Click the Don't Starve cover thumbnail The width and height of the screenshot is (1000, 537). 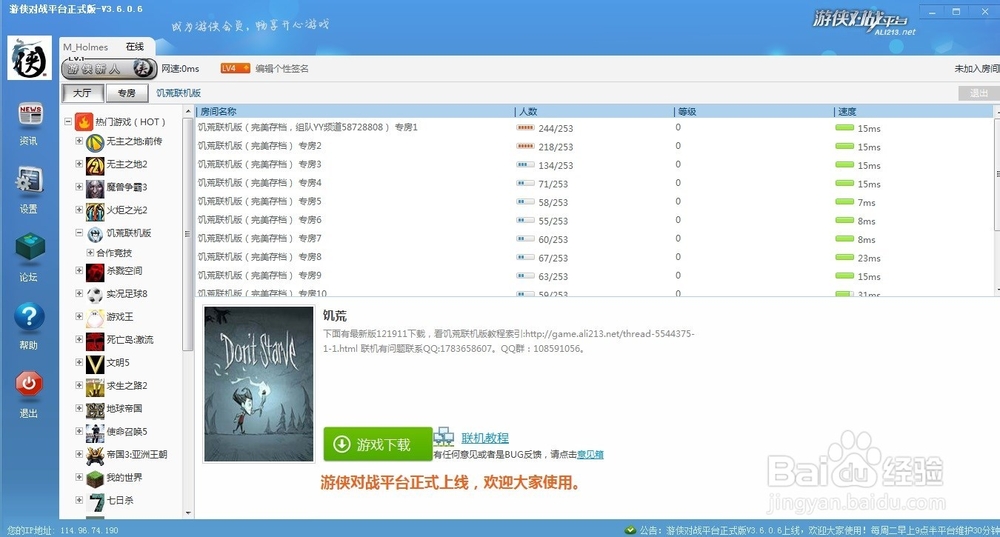pos(258,384)
